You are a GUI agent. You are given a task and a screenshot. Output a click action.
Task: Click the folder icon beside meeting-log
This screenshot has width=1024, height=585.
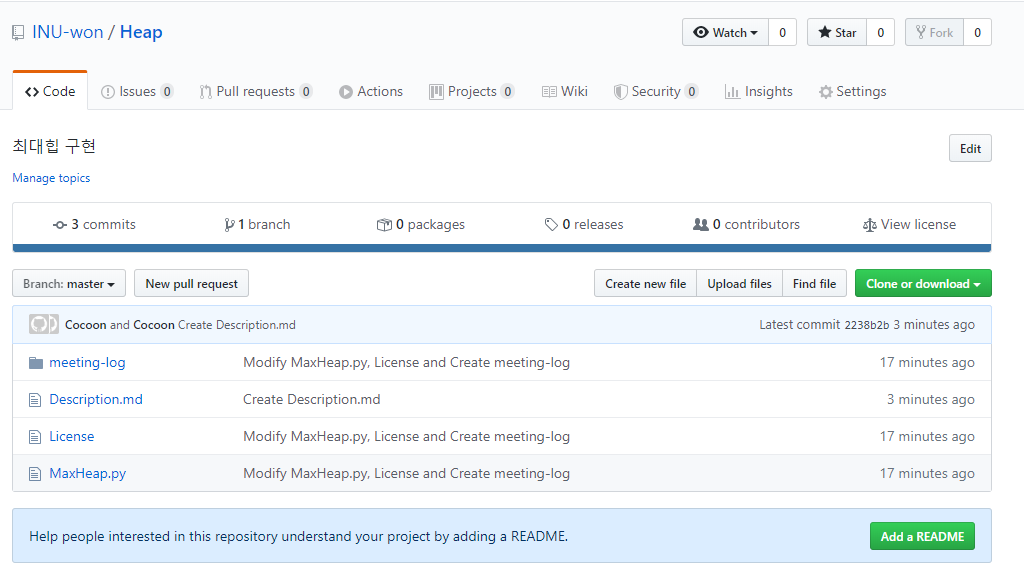click(36, 363)
